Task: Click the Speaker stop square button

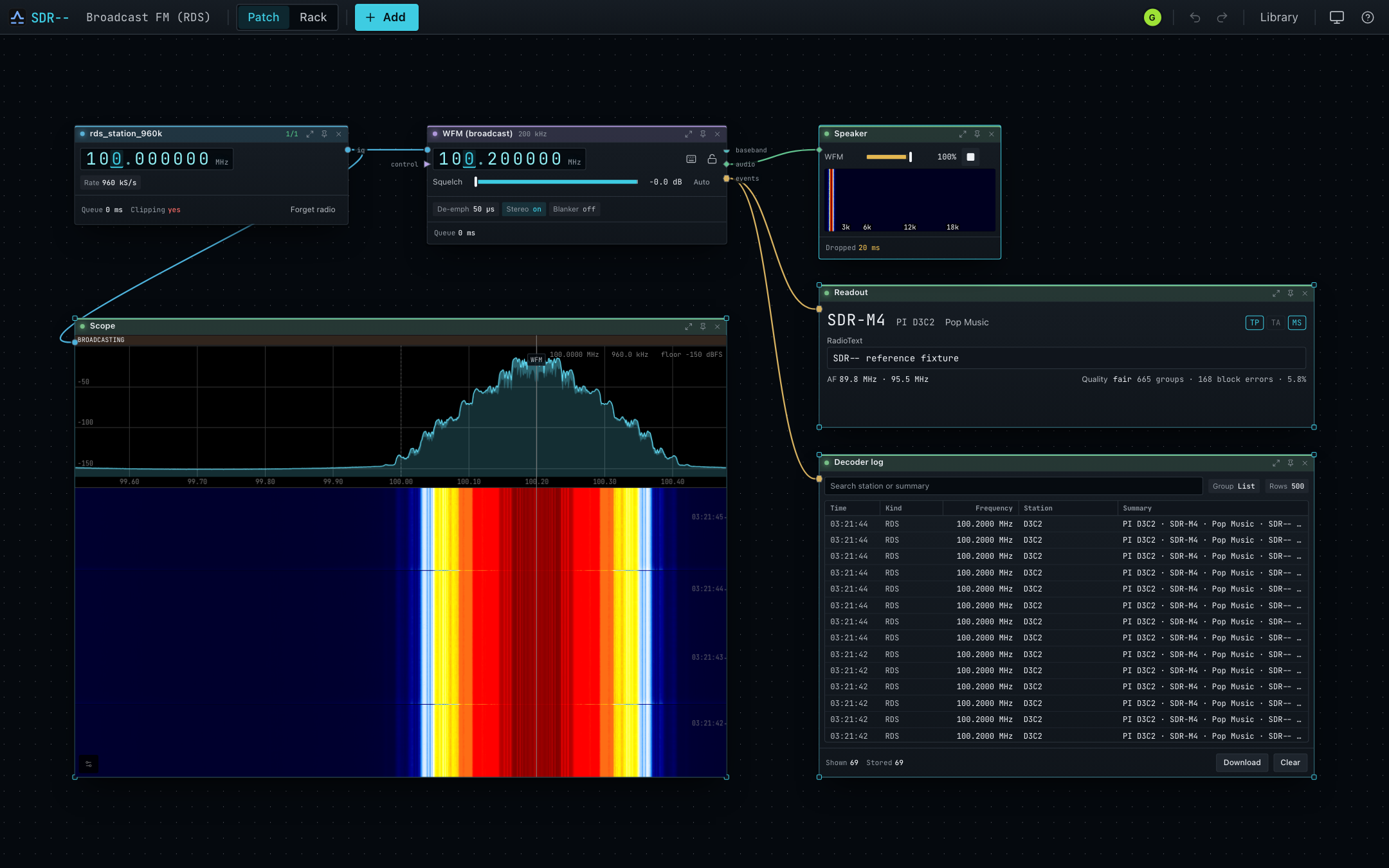Action: tap(970, 157)
